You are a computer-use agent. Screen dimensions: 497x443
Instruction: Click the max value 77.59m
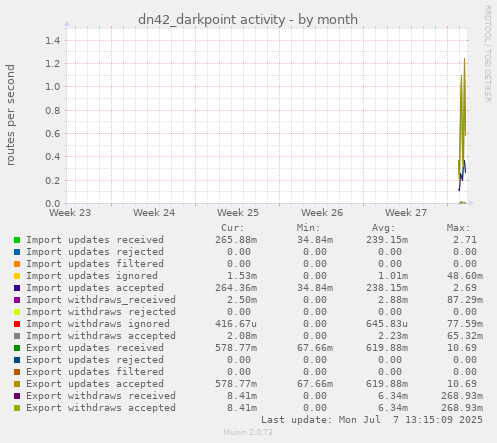tap(465, 324)
